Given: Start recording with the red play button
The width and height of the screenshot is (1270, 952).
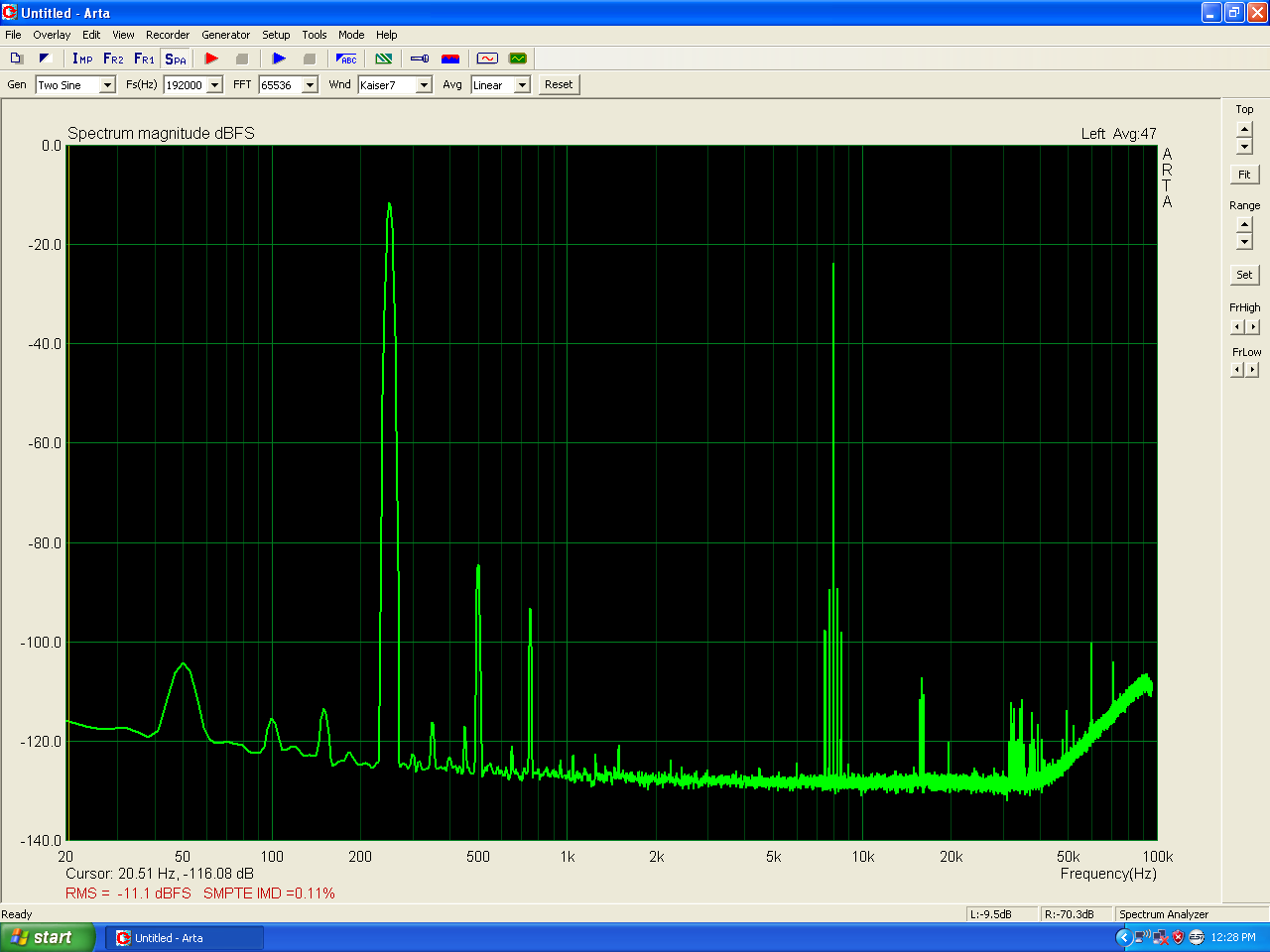Looking at the screenshot, I should click(x=211, y=59).
